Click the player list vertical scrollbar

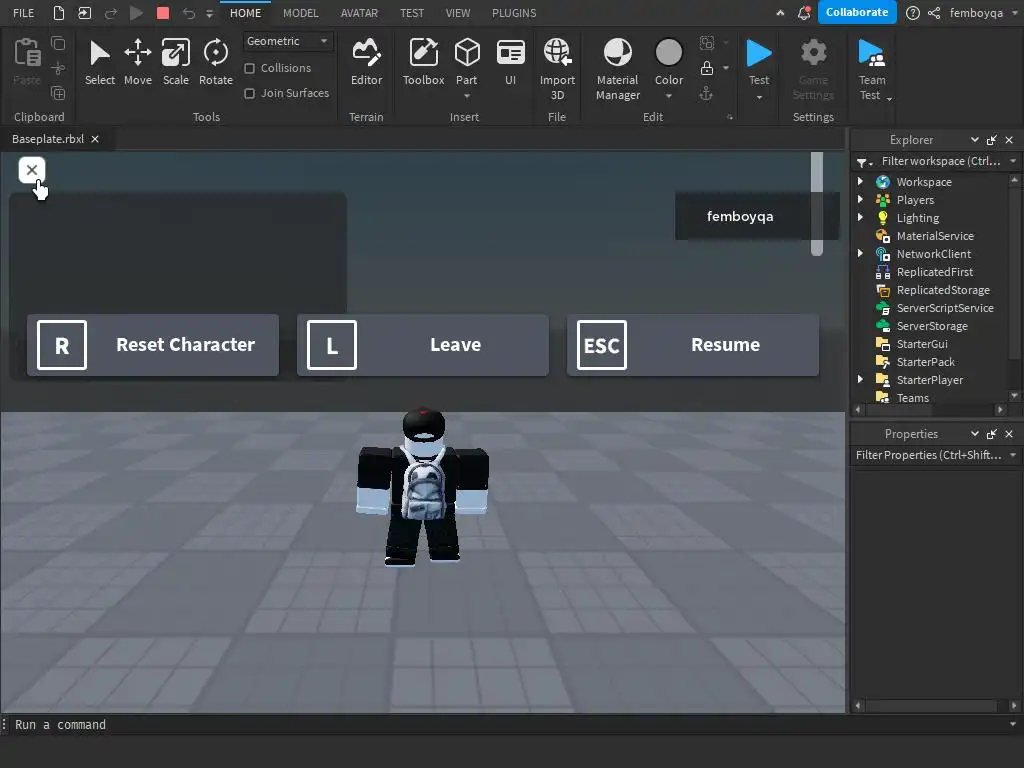click(817, 204)
